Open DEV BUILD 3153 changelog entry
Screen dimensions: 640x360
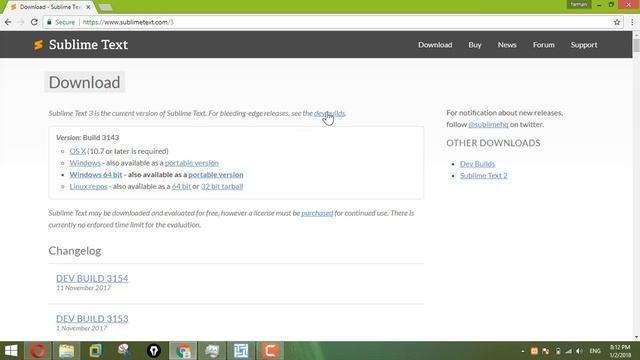(92, 319)
